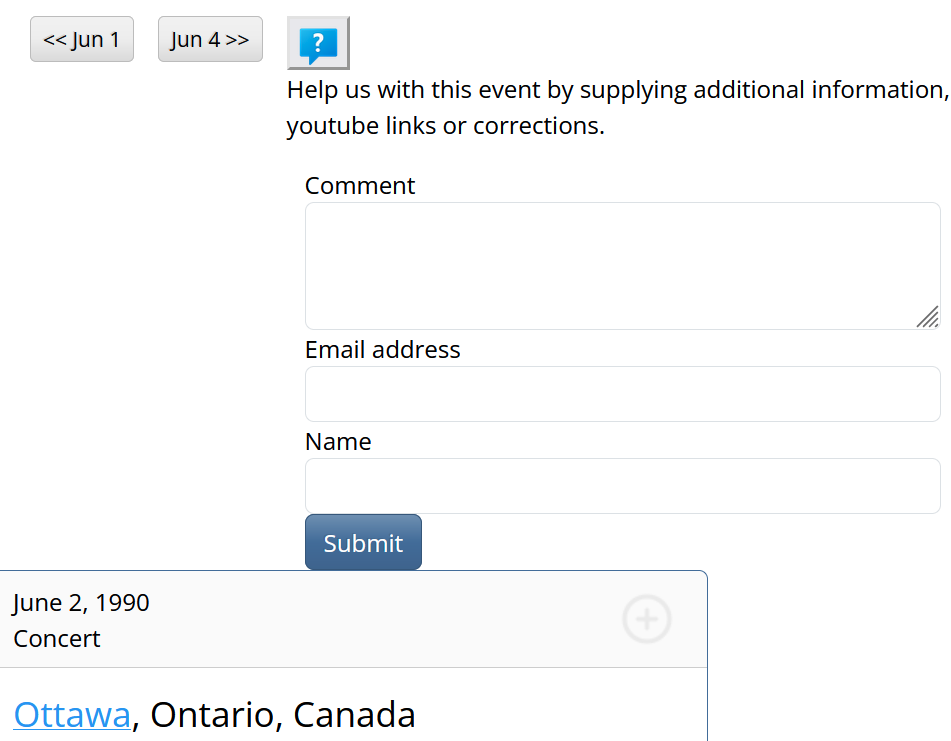This screenshot has width=951, height=741.
Task: Select the Concert event type text
Action: click(x=57, y=639)
